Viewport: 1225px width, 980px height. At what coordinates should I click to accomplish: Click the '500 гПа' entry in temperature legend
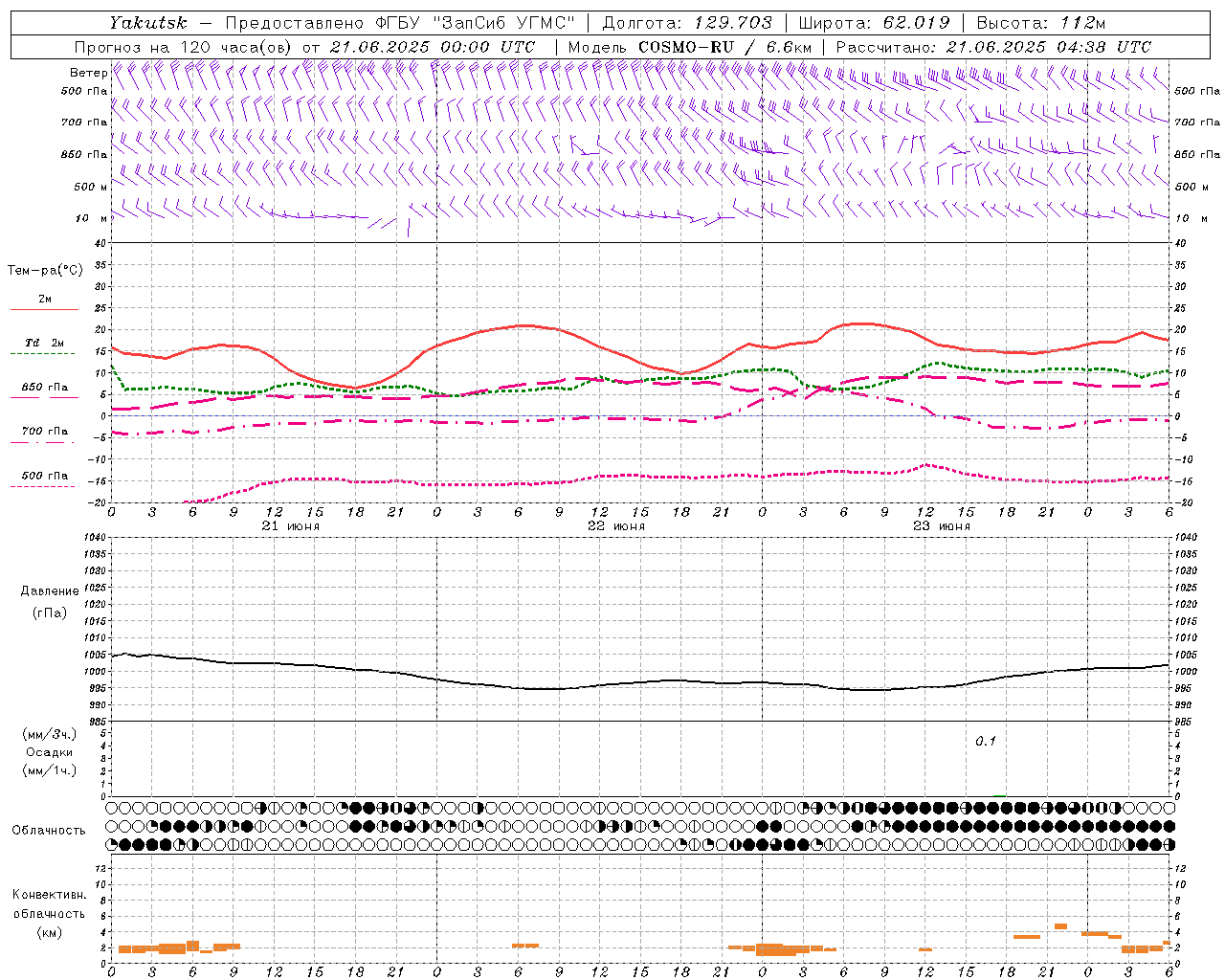[x=45, y=476]
